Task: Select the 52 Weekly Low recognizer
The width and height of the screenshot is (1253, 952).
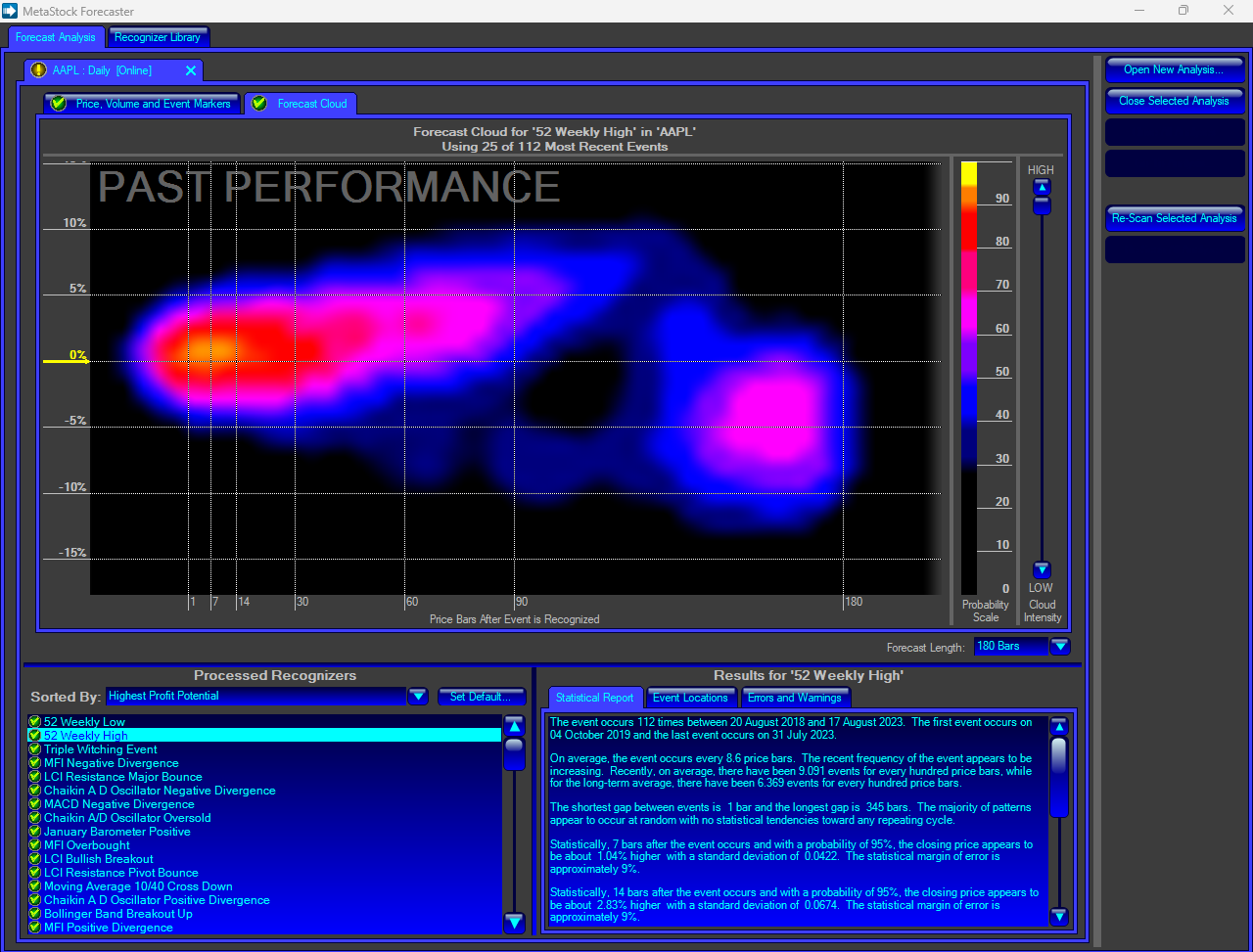Action: [x=264, y=722]
